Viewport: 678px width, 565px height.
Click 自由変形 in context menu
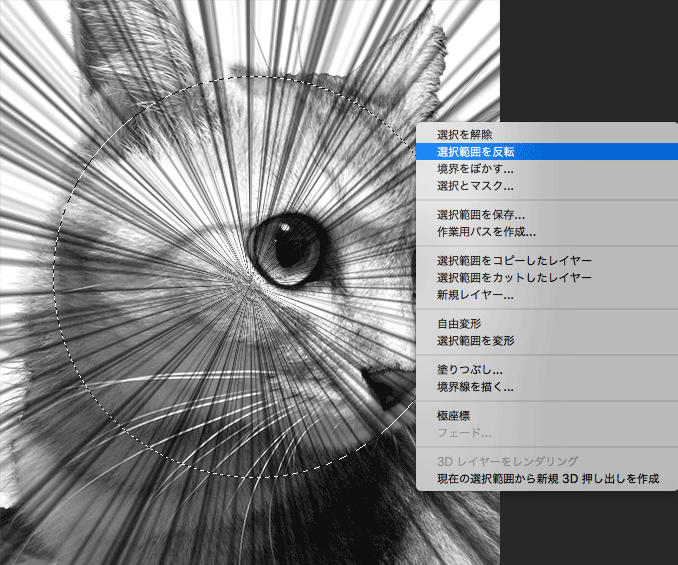pyautogui.click(x=547, y=323)
